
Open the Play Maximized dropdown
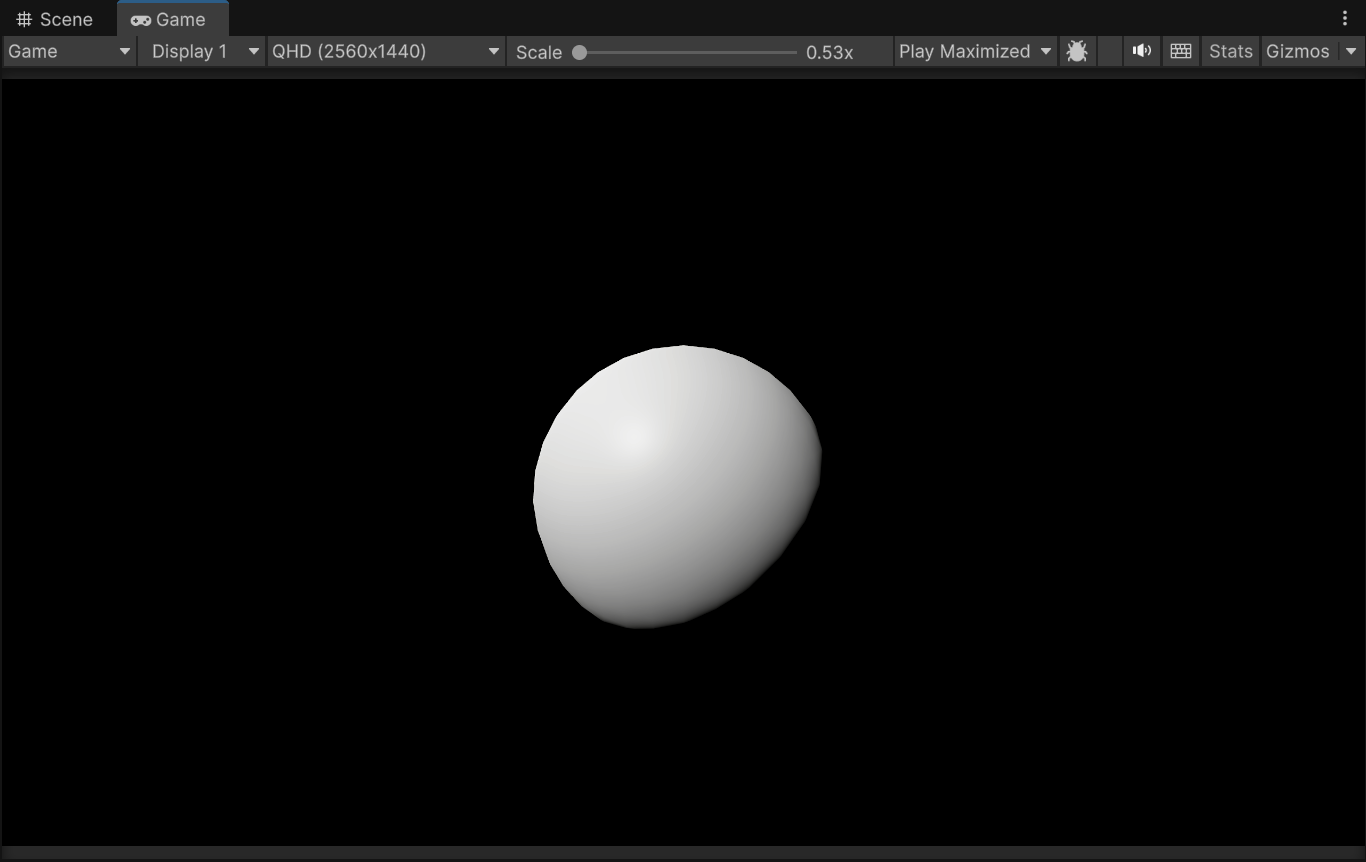pyautogui.click(x=974, y=51)
